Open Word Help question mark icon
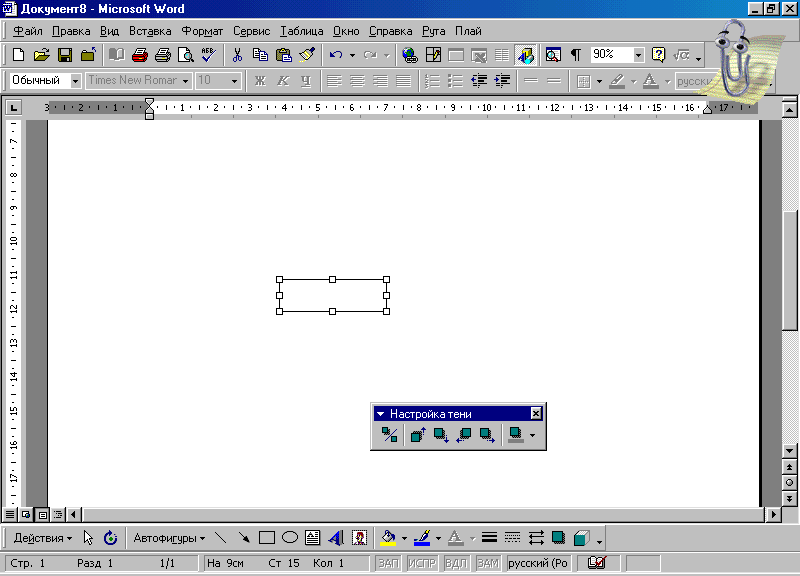The image size is (800, 576). (659, 55)
